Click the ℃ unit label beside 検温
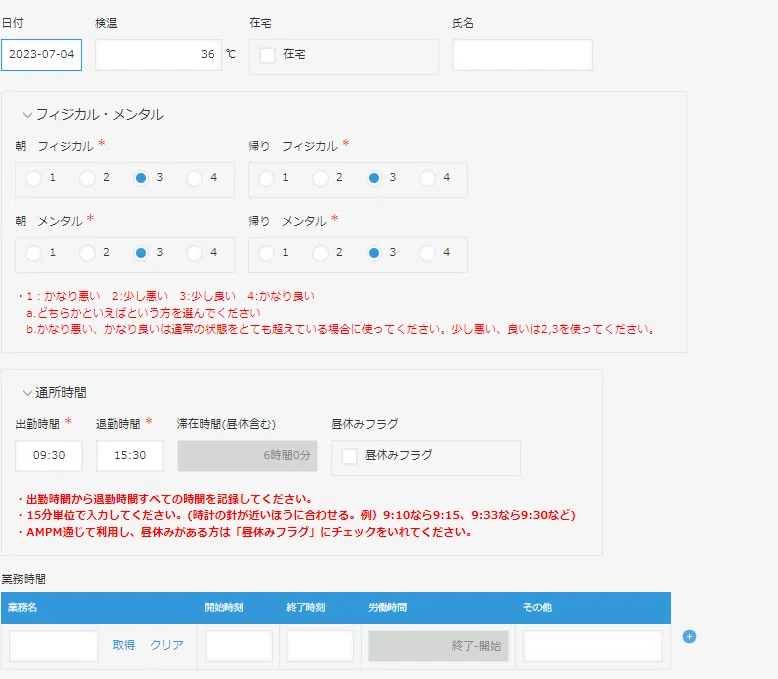This screenshot has height=679, width=778. [x=231, y=54]
